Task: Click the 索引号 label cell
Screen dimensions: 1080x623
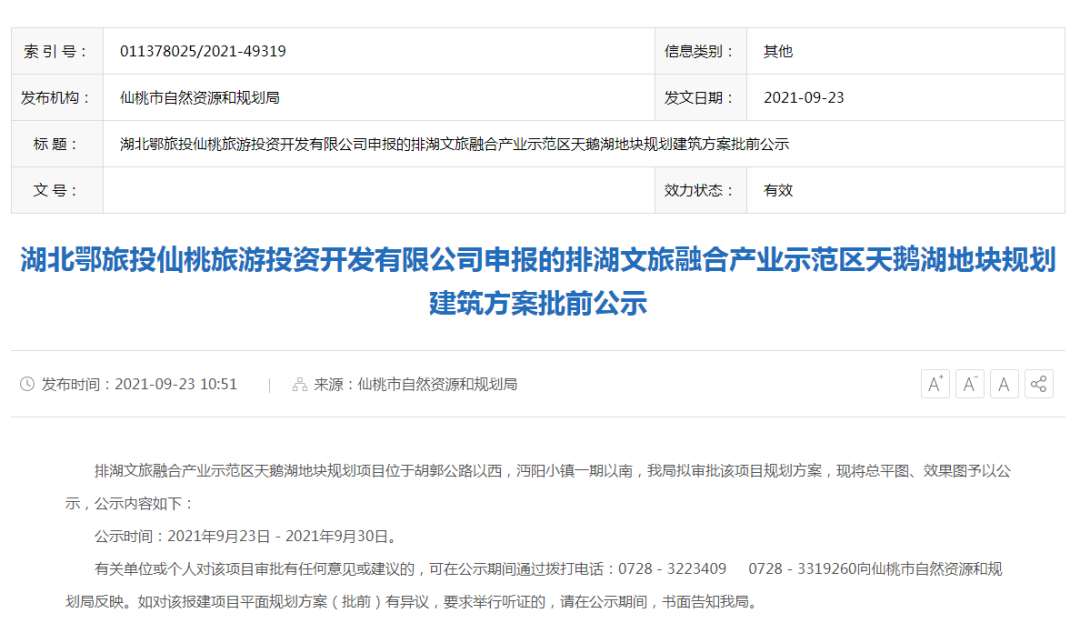Action: click(56, 51)
